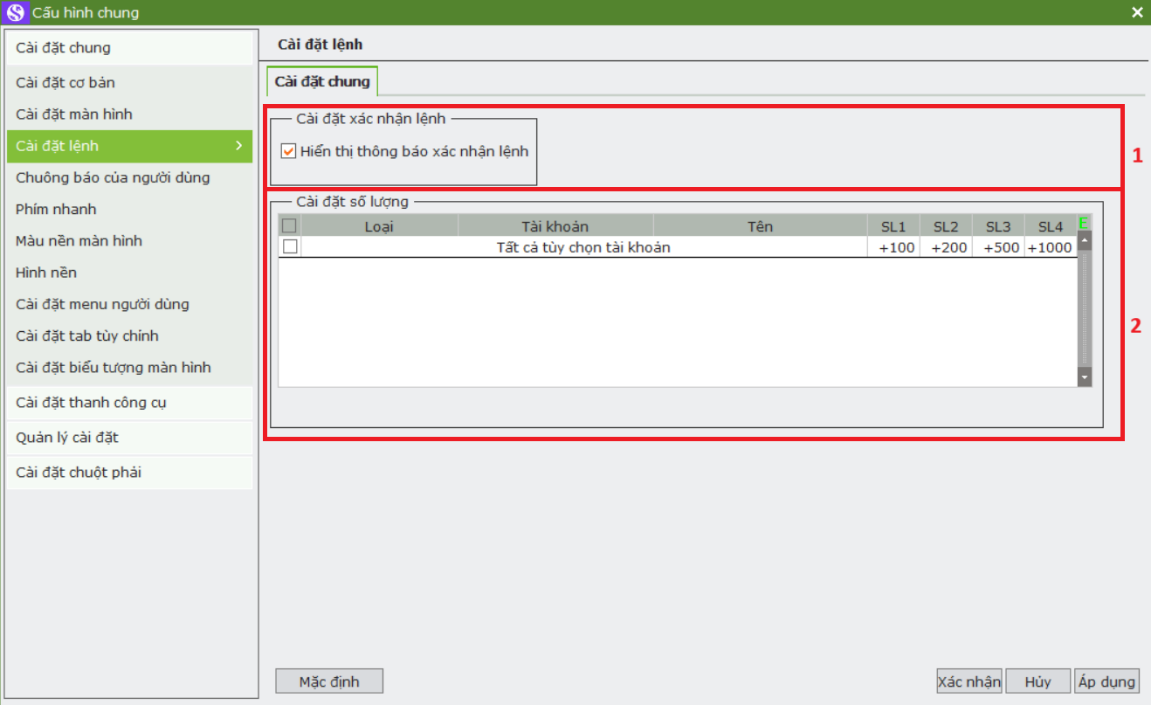Close the Cấu hình chung window
The height and width of the screenshot is (705, 1151).
pyautogui.click(x=1137, y=13)
